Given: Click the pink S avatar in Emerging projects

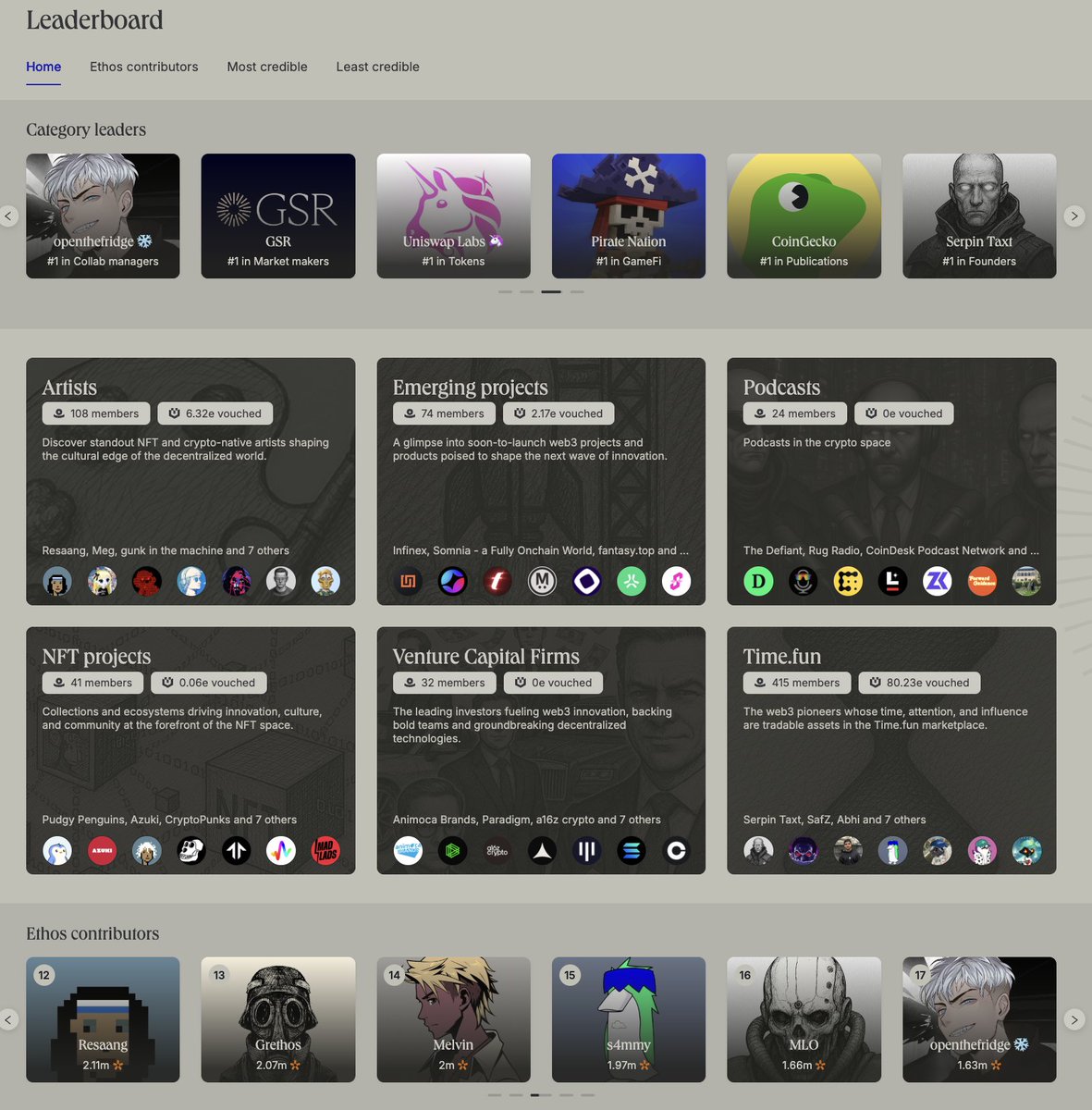Looking at the screenshot, I should point(676,581).
